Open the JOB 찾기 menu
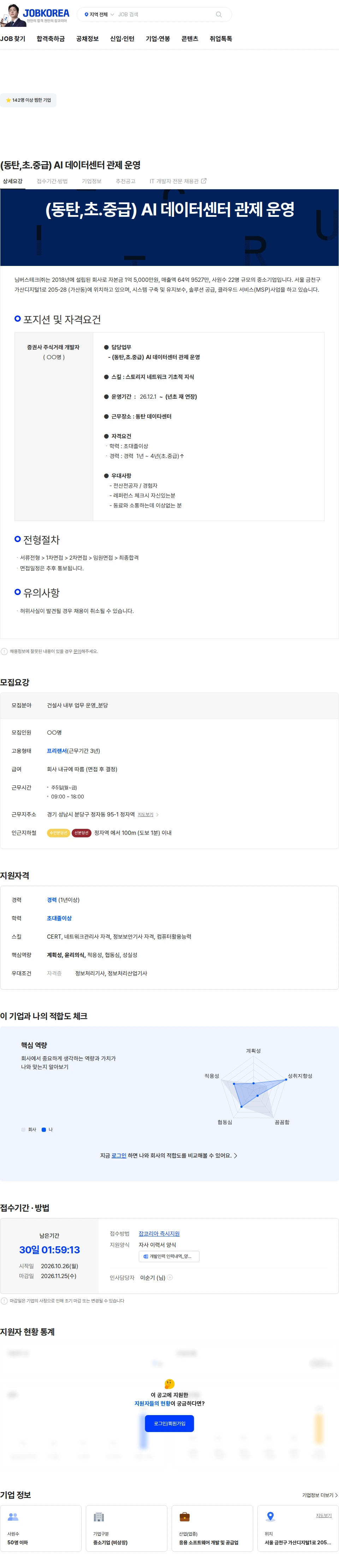 tap(13, 39)
